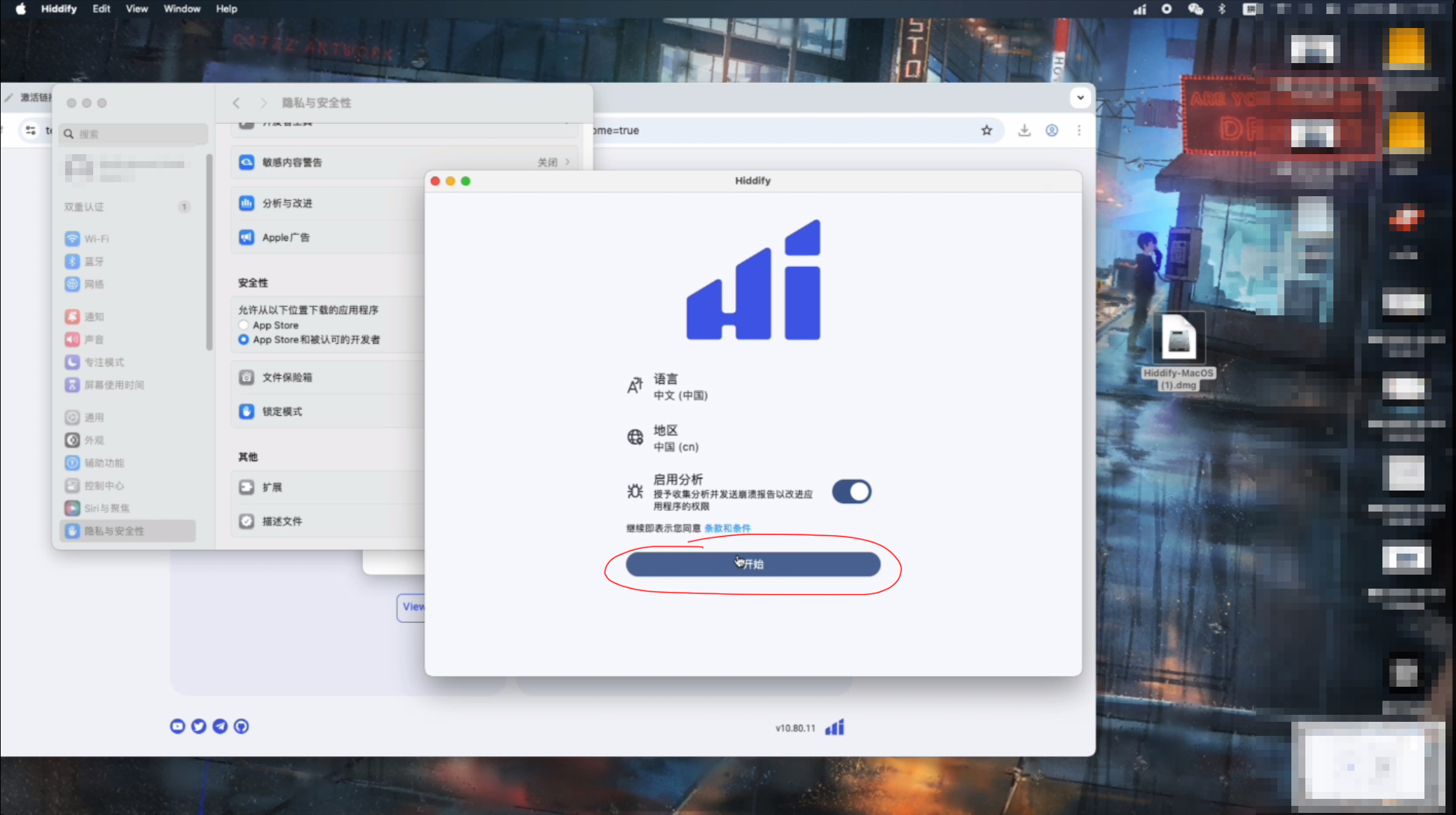Open the View menu
Image resolution: width=1456 pixels, height=815 pixels.
point(137,8)
